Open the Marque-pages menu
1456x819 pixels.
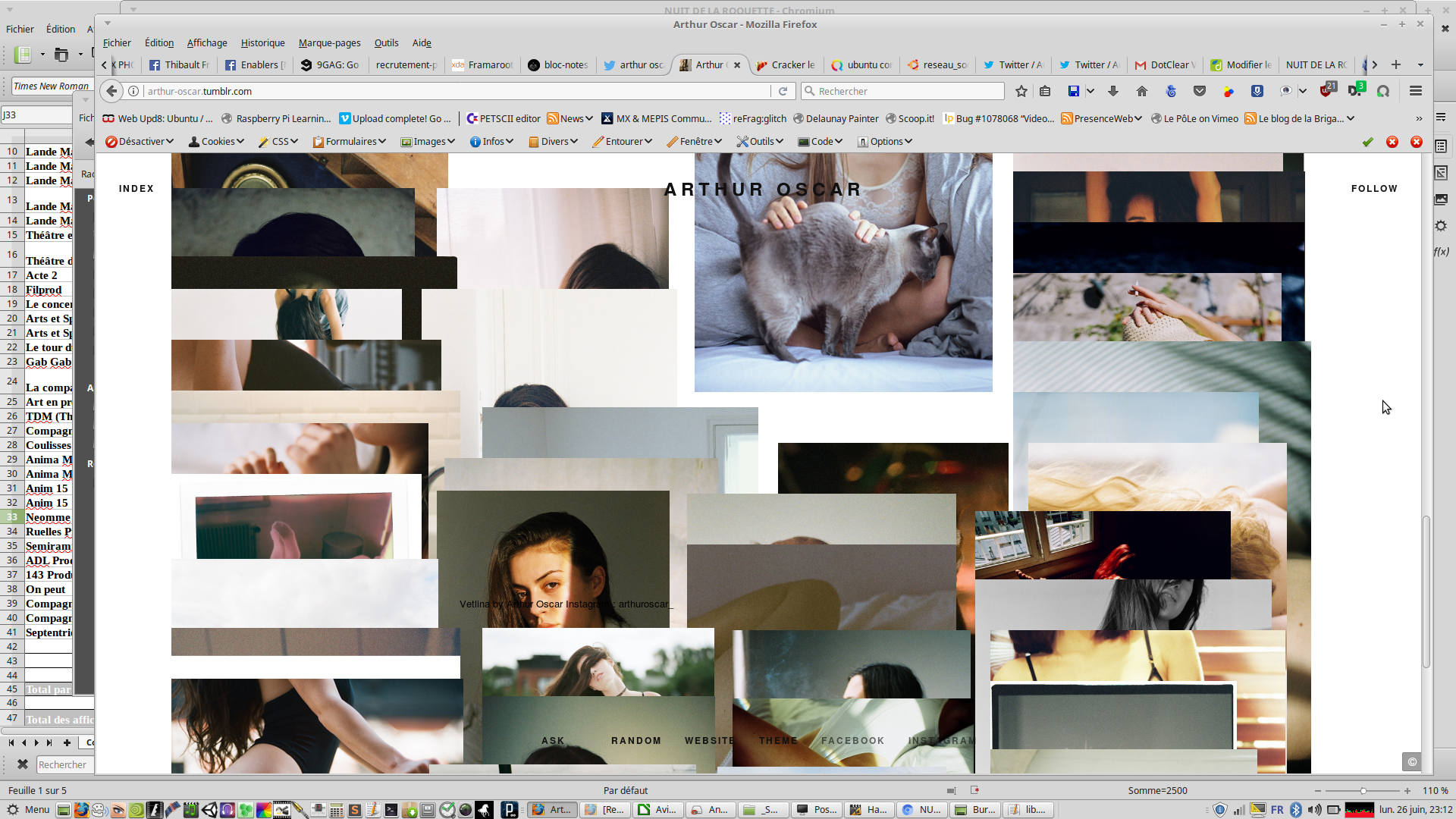tap(329, 43)
